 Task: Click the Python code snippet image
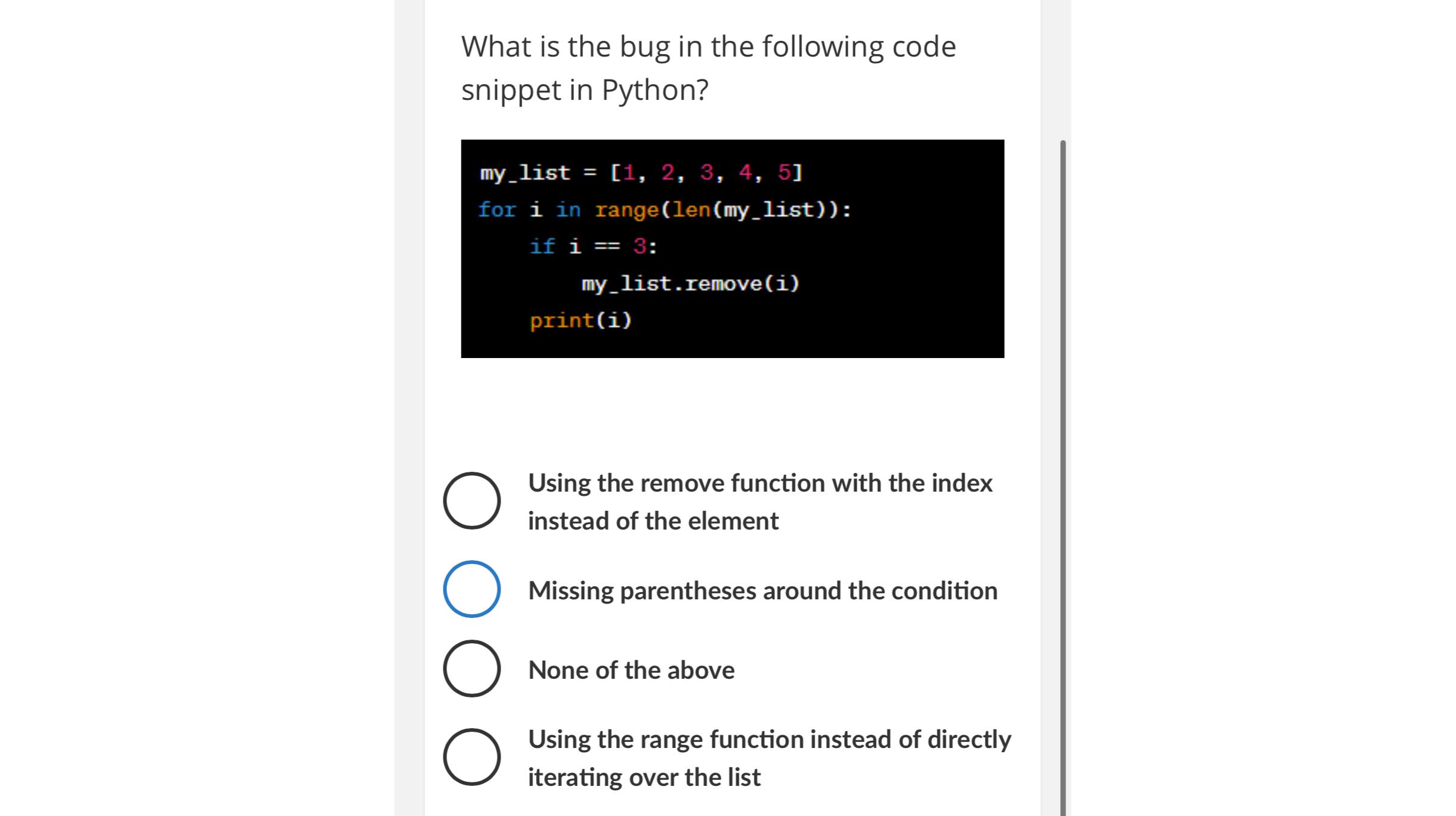tap(732, 248)
